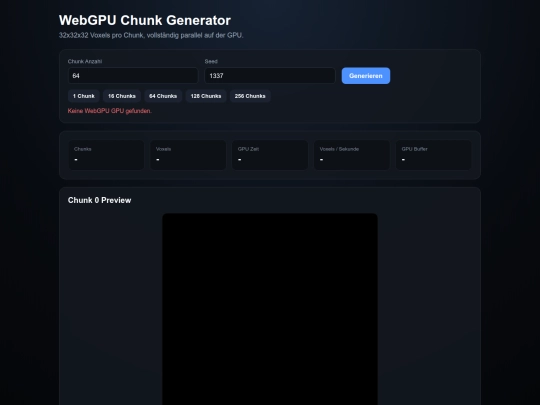Click the Chunk Anzahl label
The image size is (540, 405).
85,61
